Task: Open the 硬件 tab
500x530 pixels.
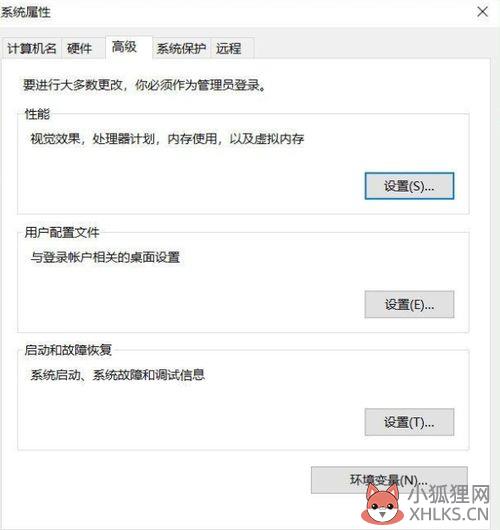Action: pos(79,49)
